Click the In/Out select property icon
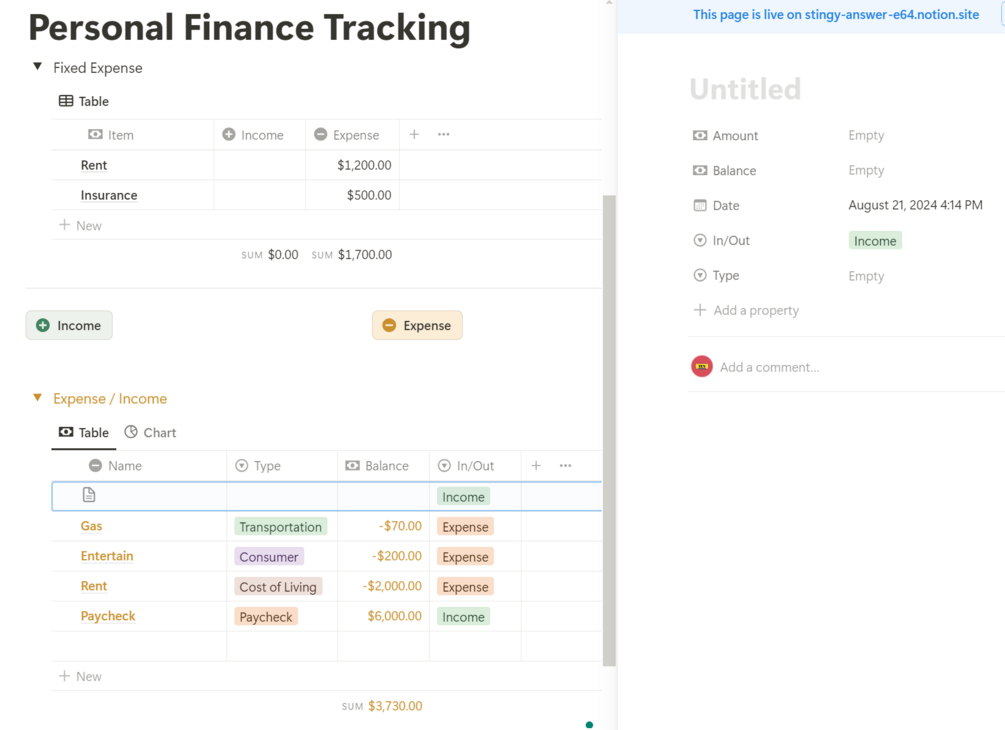 coord(699,240)
